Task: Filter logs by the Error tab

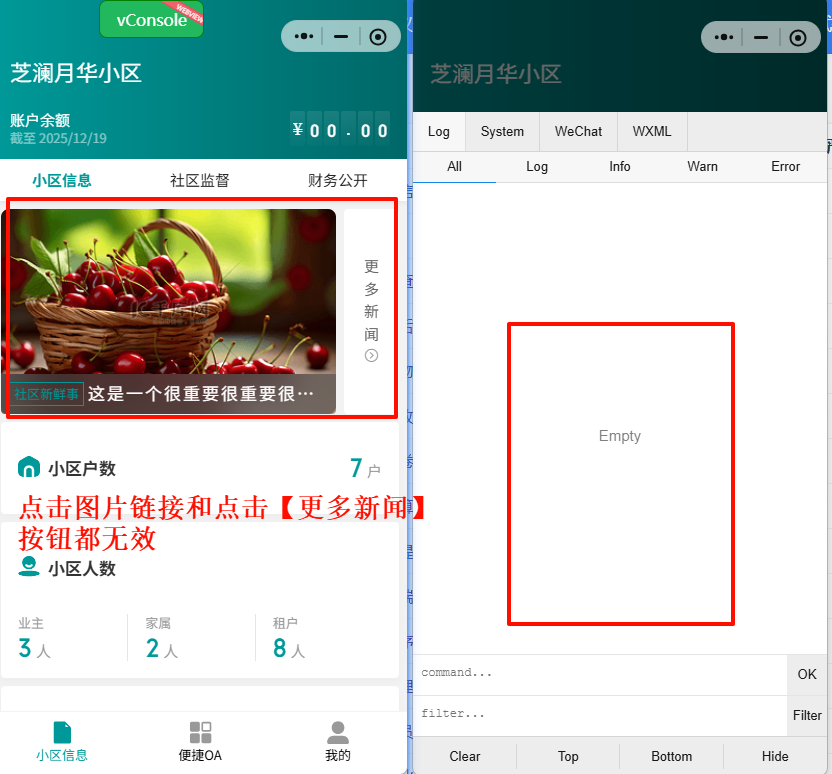Action: [786, 167]
